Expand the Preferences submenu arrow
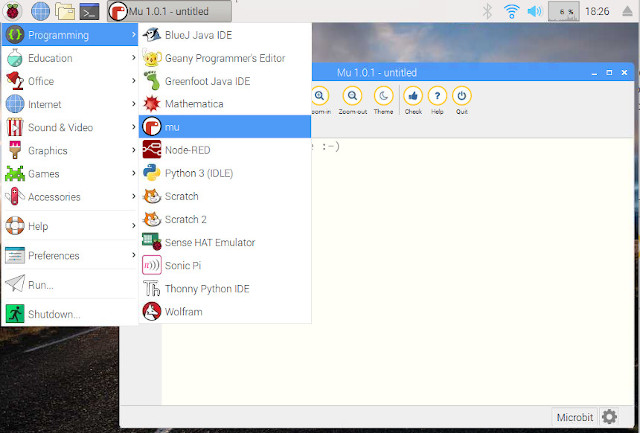 [x=133, y=255]
